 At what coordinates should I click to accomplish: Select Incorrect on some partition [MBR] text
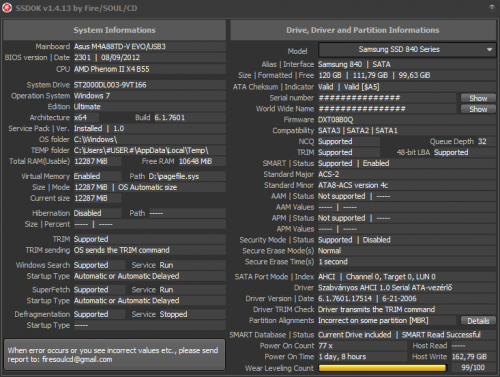tap(373, 321)
